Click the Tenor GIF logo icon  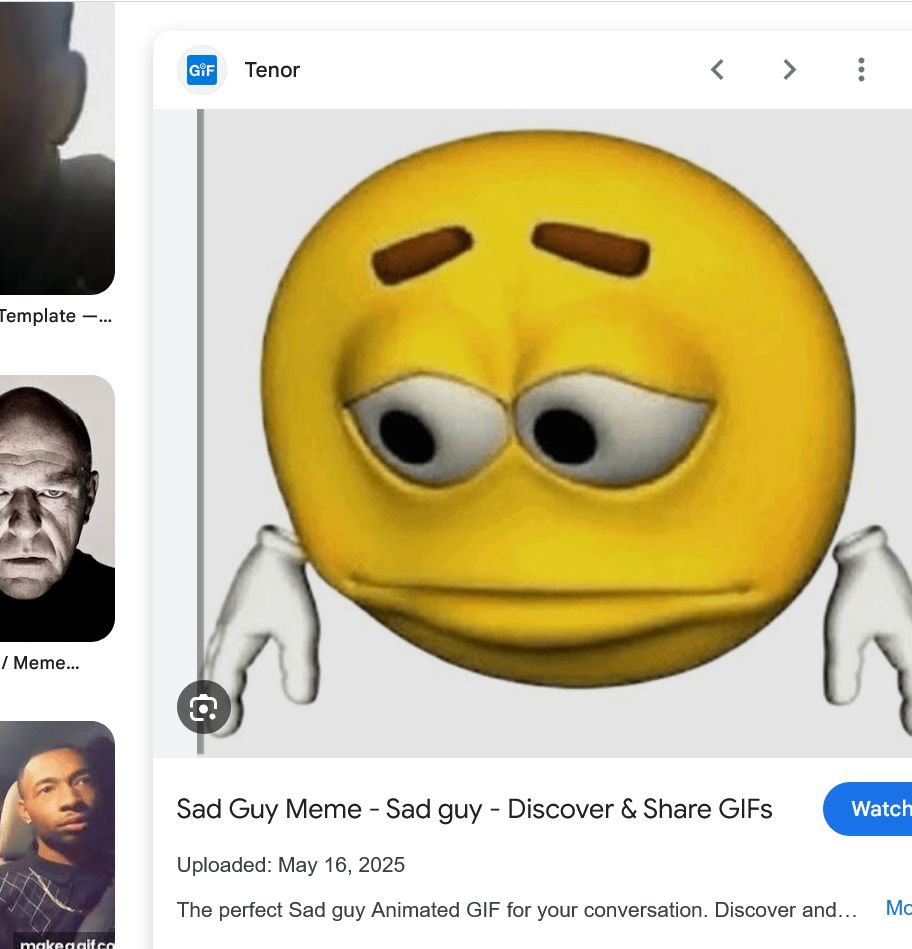202,70
